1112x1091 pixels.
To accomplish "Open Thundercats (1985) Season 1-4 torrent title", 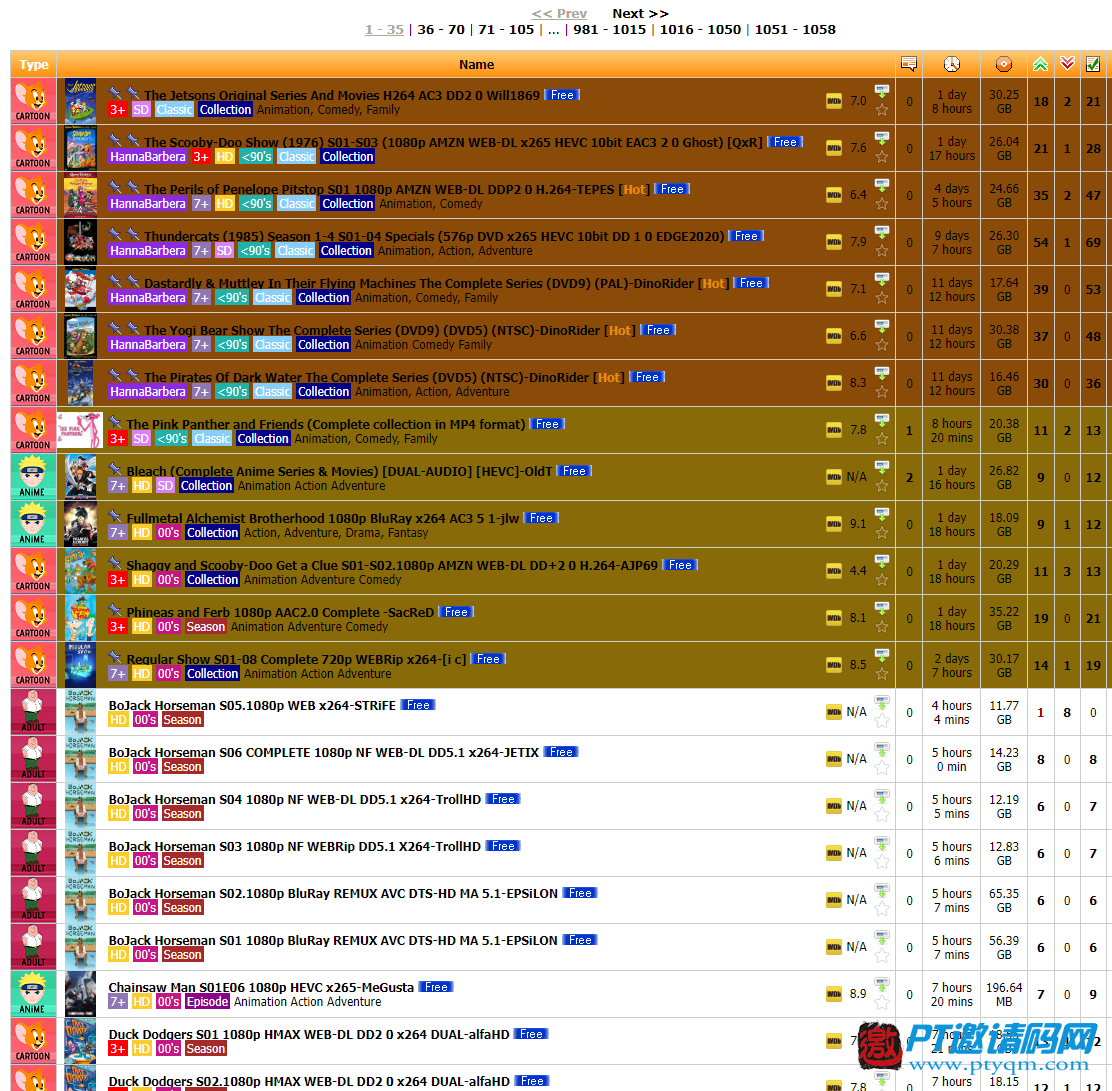I will [x=434, y=236].
